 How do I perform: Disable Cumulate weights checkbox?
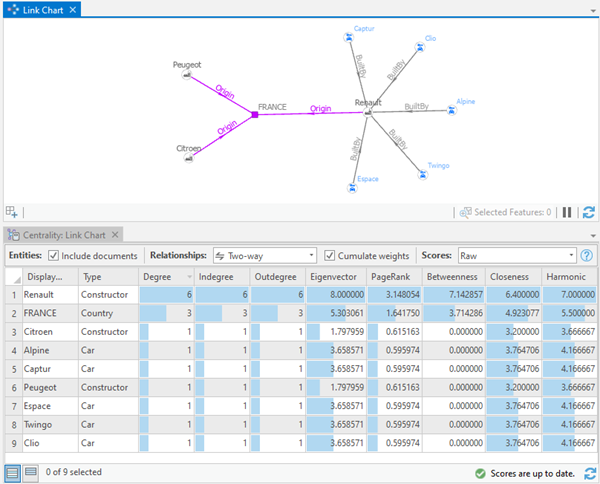click(x=330, y=256)
